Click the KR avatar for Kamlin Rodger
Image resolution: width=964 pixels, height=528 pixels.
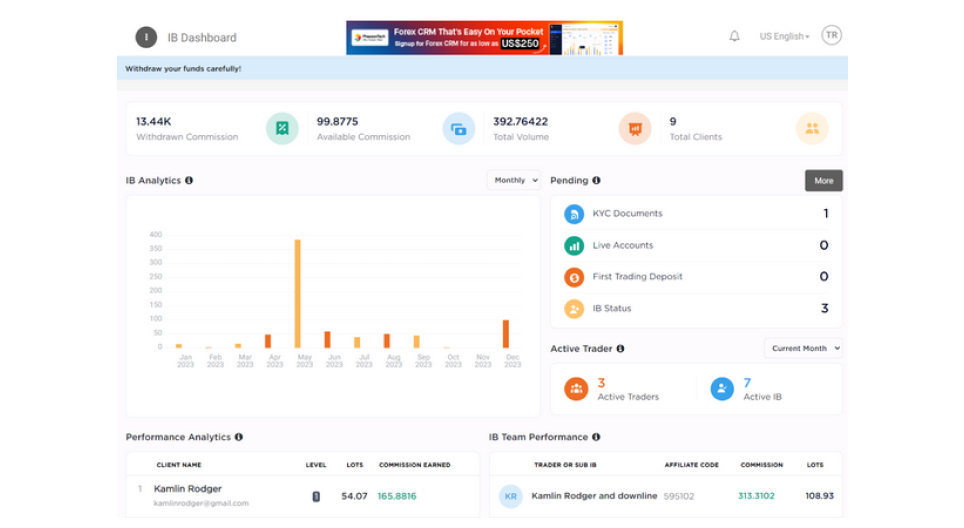click(511, 496)
